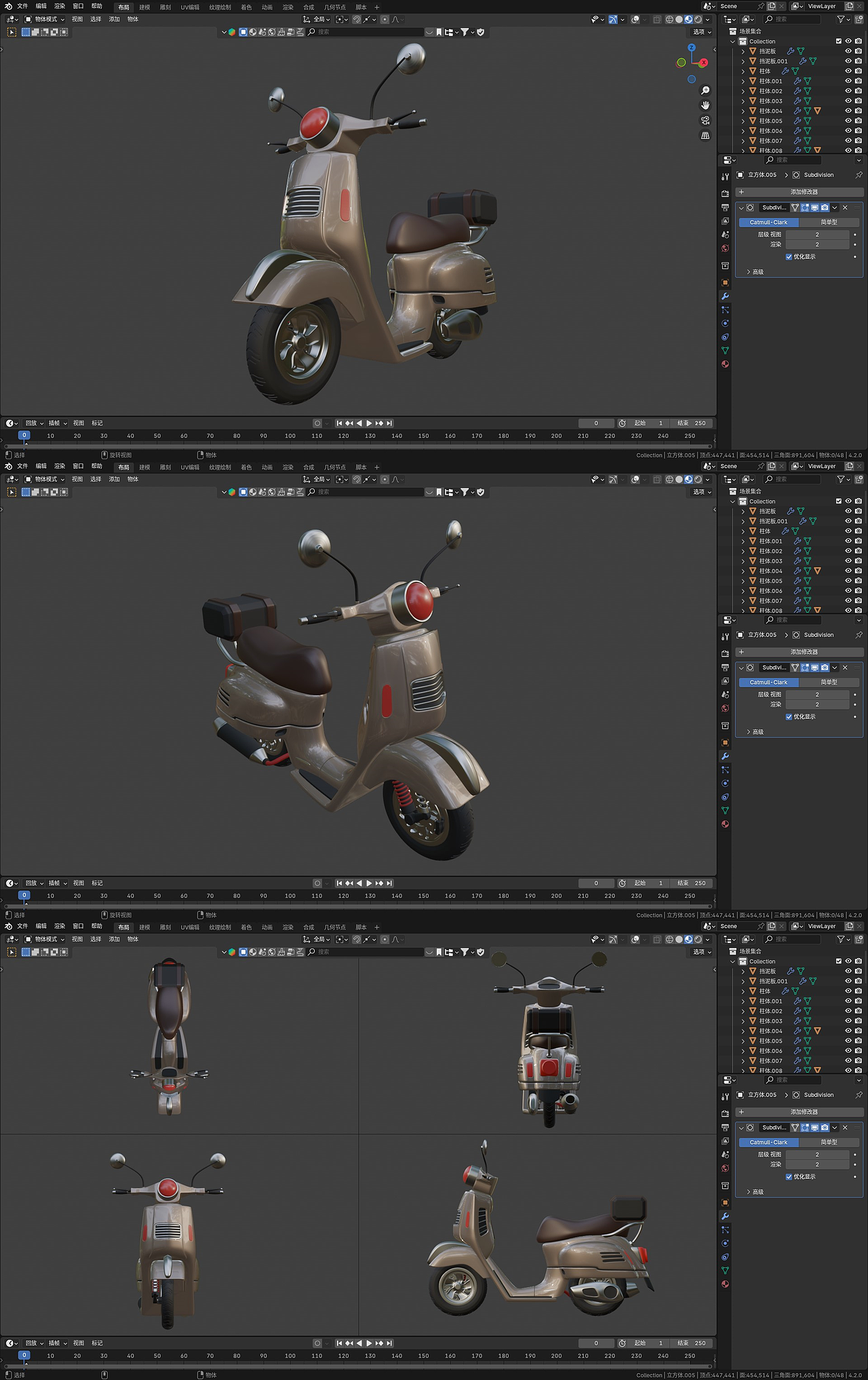Switch to 几何节点 workspace tab in bottom window
This screenshot has width=868, height=1380.
pos(335,927)
